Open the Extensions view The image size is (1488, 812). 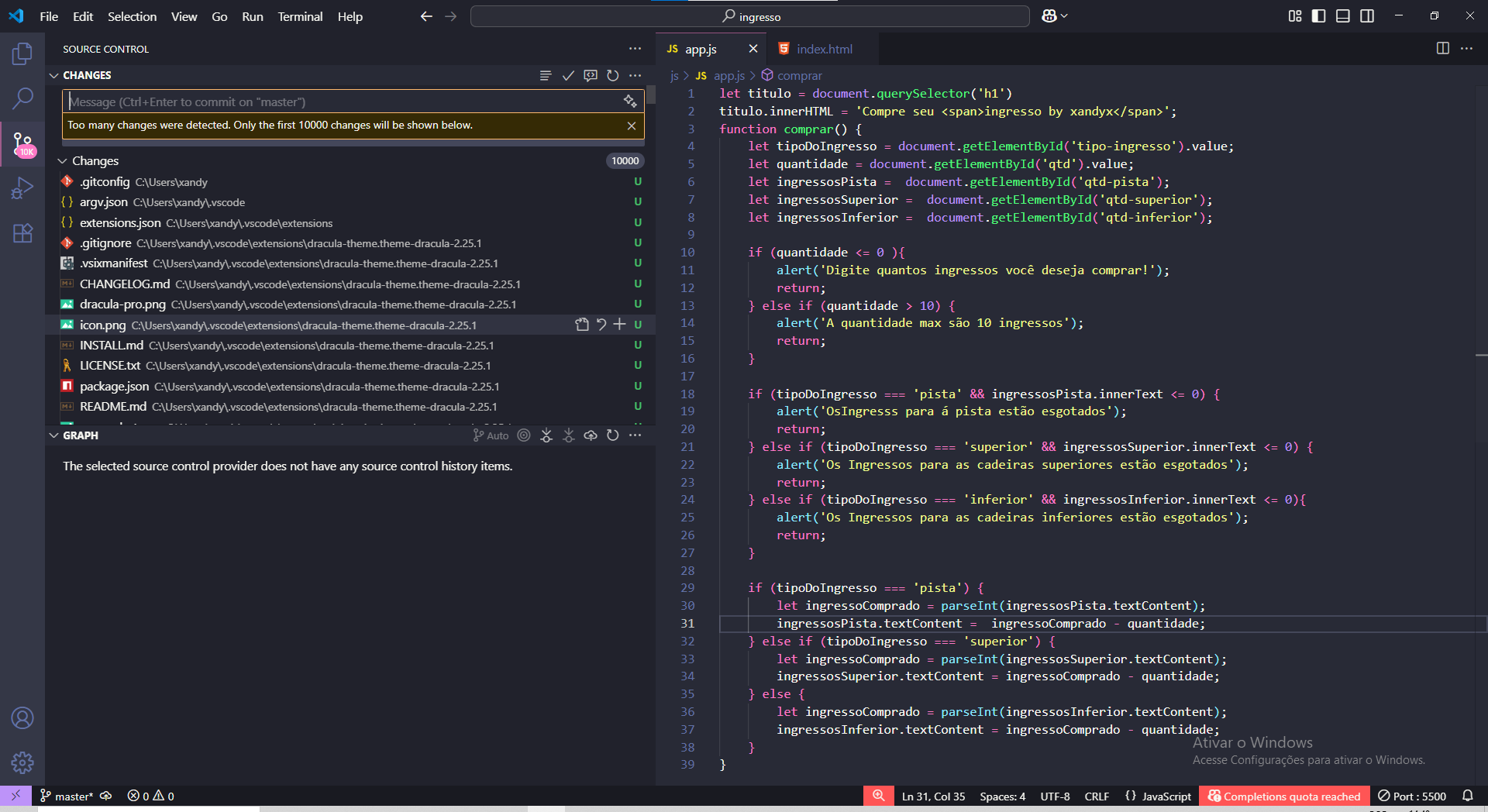22,233
